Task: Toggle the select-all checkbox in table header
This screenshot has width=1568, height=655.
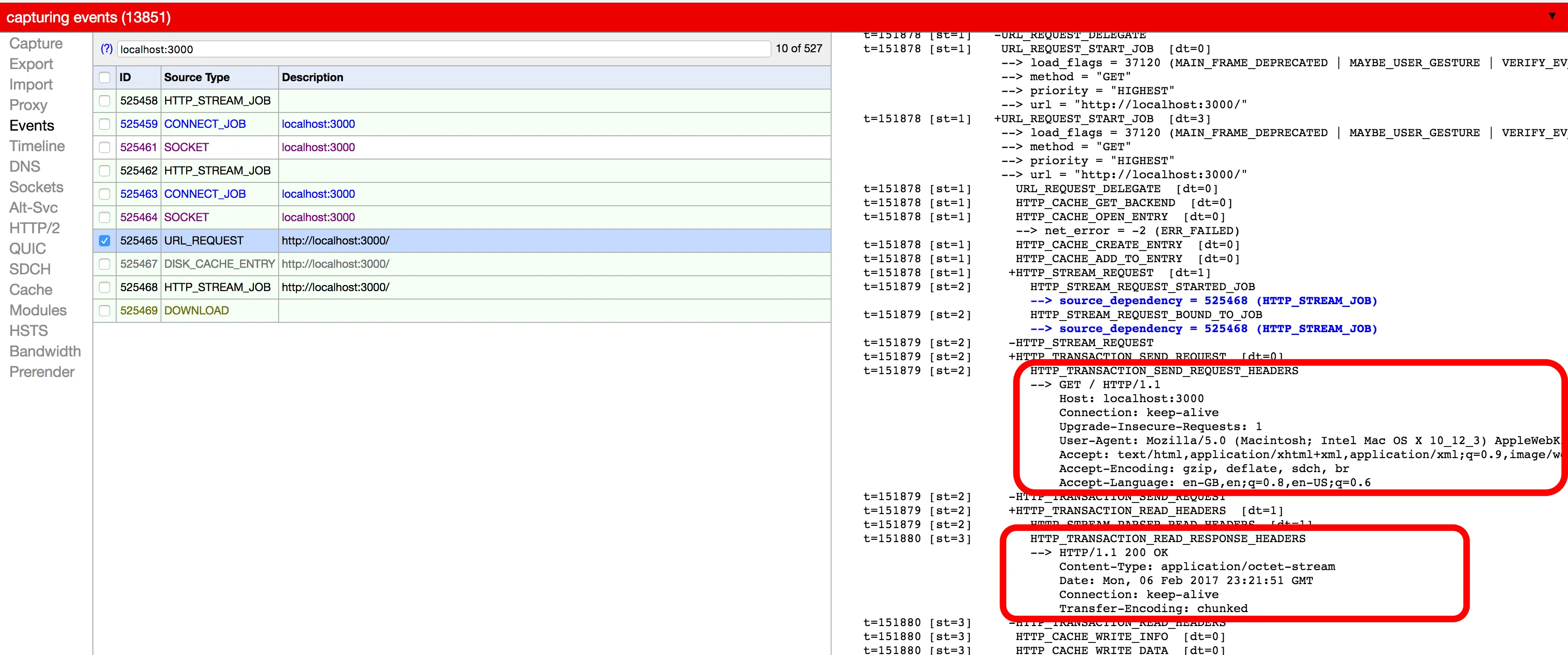Action: click(x=105, y=77)
